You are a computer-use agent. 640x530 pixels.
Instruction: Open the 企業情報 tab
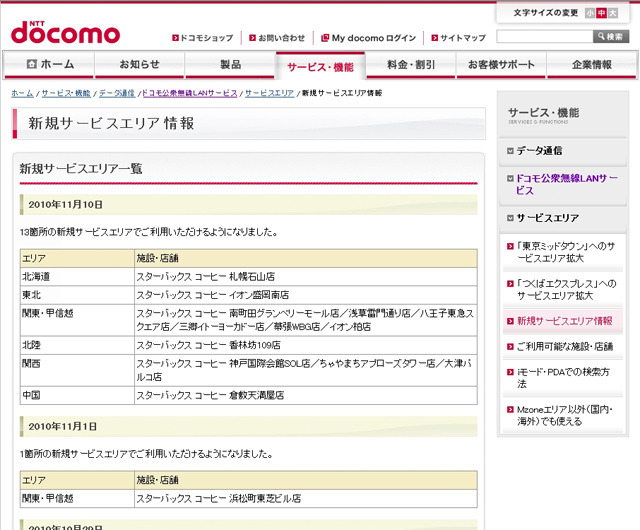[591, 65]
